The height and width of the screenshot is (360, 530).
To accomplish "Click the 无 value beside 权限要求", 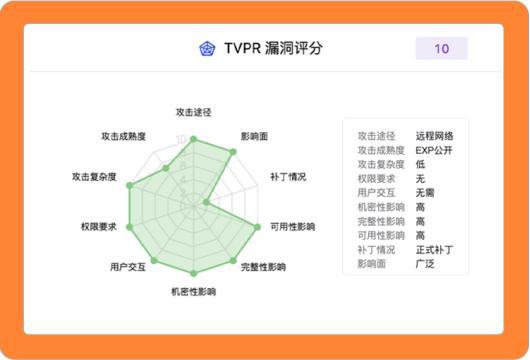I will (420, 178).
